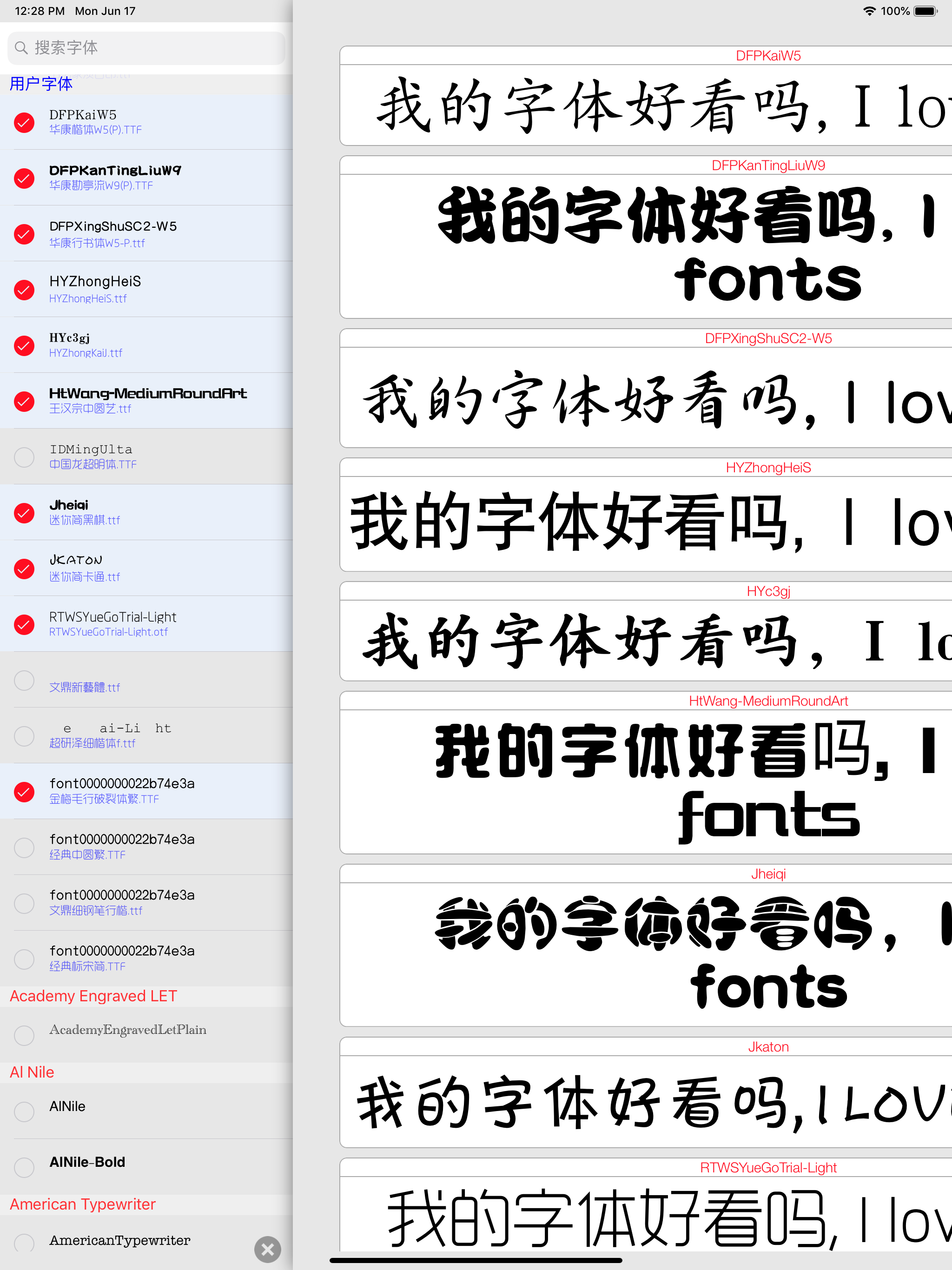
Task: Uncheck the Jheiqi font
Action: [24, 512]
